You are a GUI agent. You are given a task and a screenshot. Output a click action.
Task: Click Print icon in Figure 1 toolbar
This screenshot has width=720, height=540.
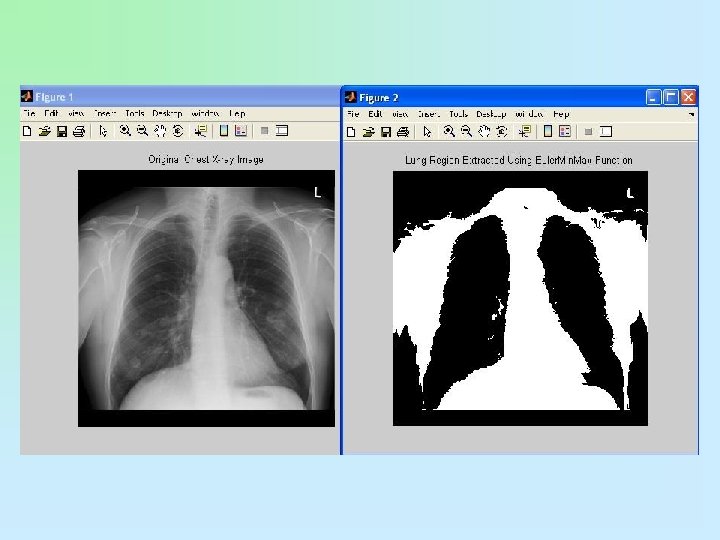point(79,131)
